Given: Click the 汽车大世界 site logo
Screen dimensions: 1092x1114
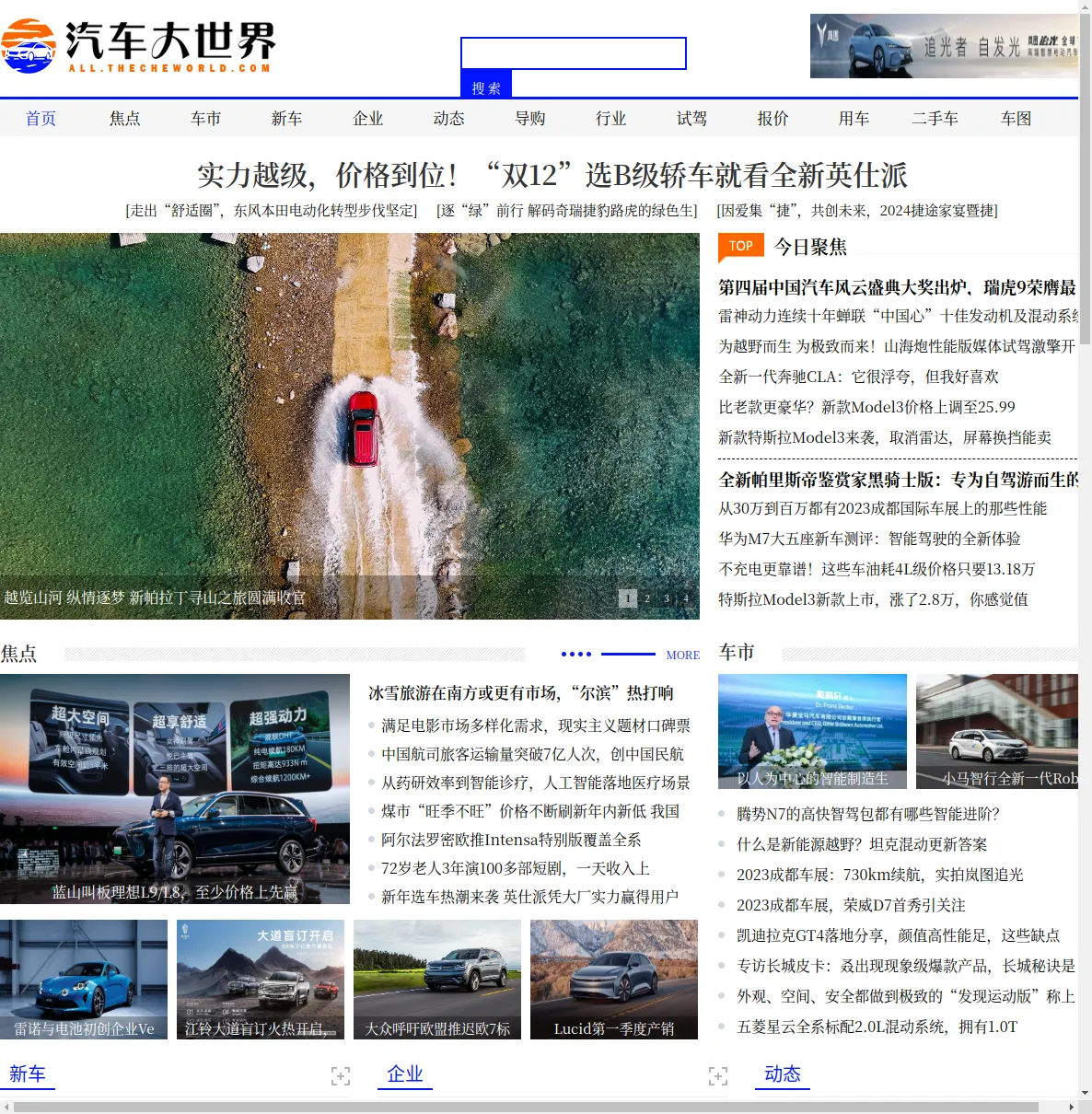Looking at the screenshot, I should point(138,46).
